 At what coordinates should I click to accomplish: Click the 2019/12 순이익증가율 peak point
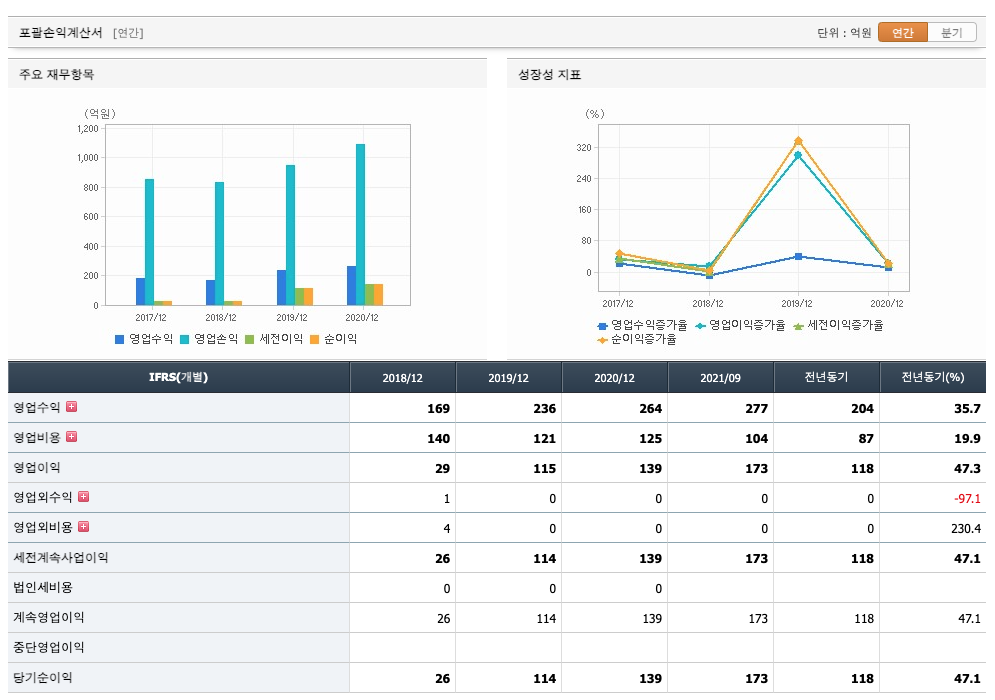[798, 141]
